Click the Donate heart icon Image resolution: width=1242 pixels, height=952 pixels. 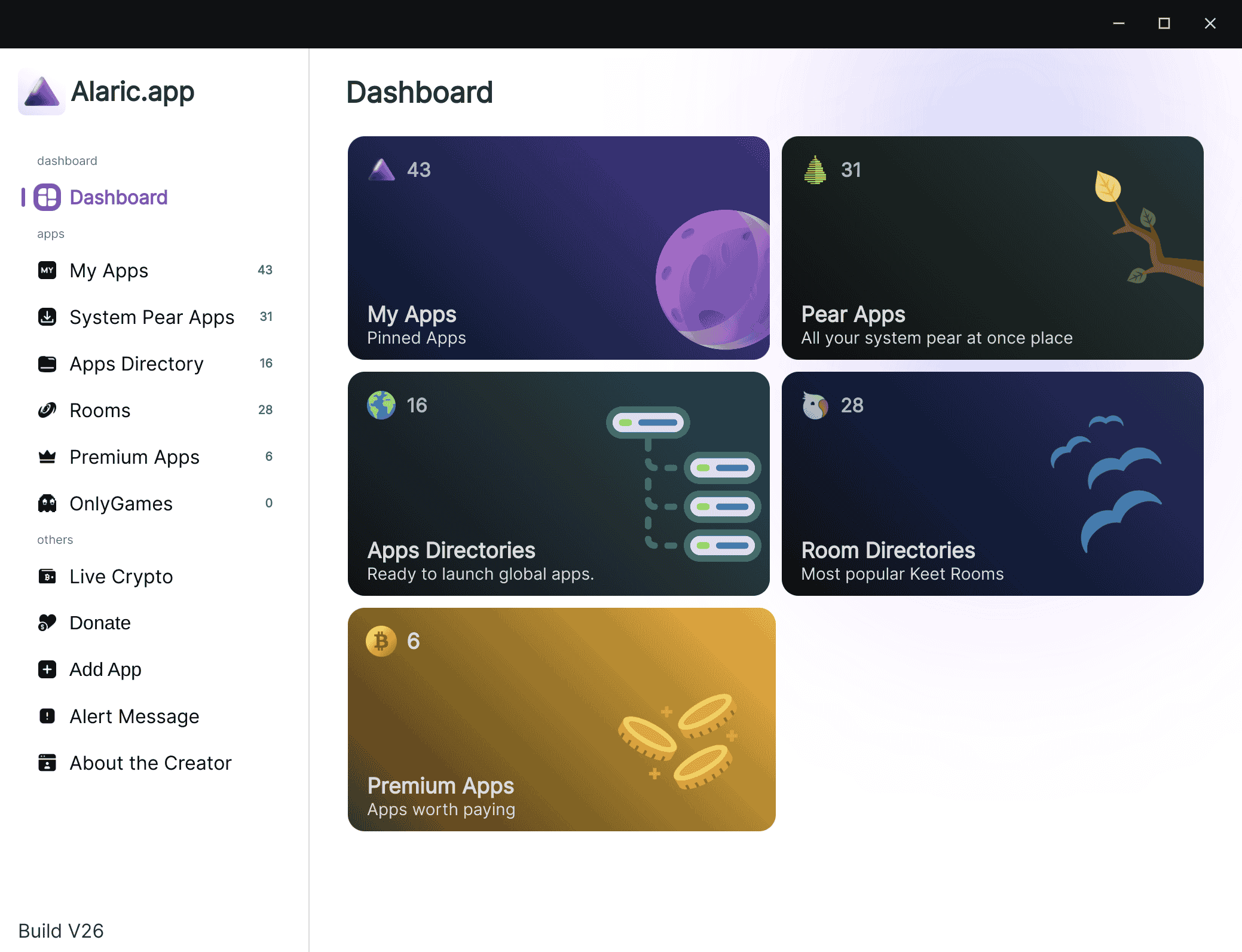click(x=47, y=623)
